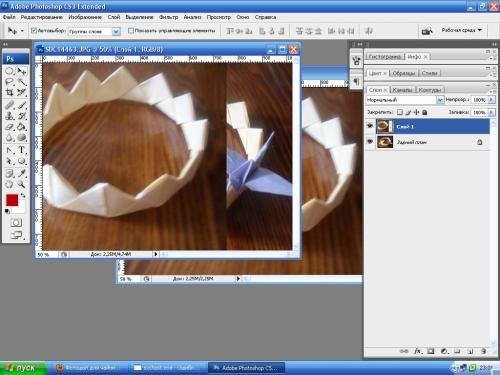500x375 pixels.
Task: Delete layer trash icon
Action: 484,351
